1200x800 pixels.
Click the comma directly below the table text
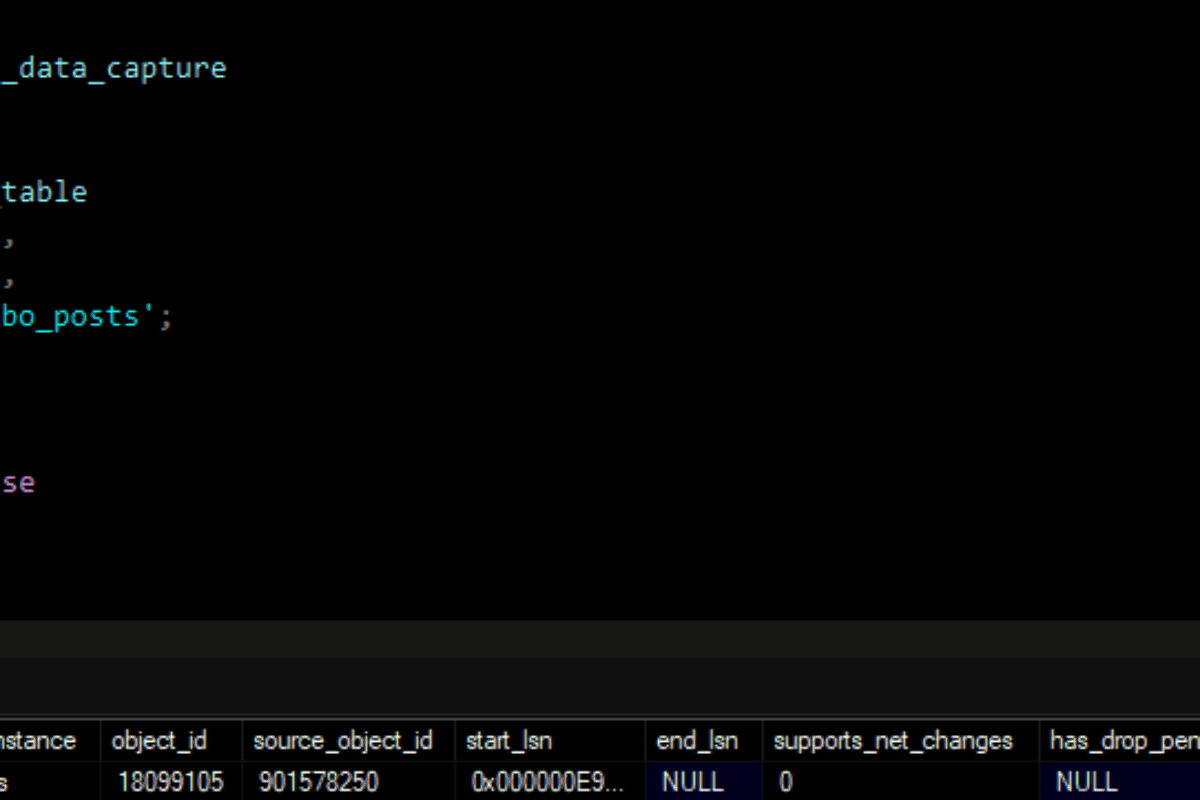point(8,240)
